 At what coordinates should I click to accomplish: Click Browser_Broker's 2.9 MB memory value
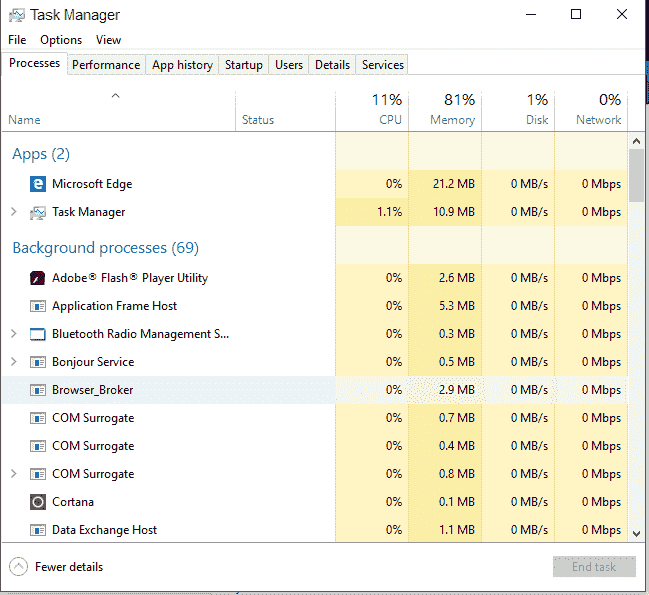[x=457, y=390]
